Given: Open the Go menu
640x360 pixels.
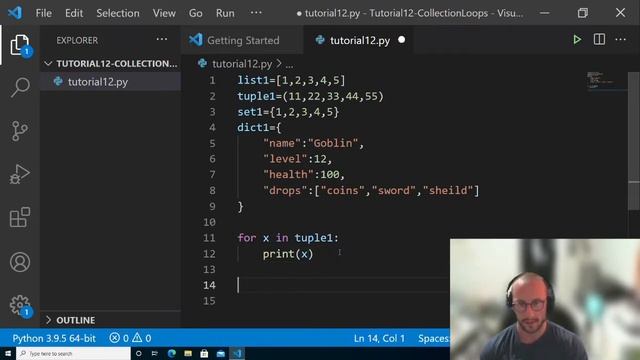Looking at the screenshot, I should click(x=196, y=13).
